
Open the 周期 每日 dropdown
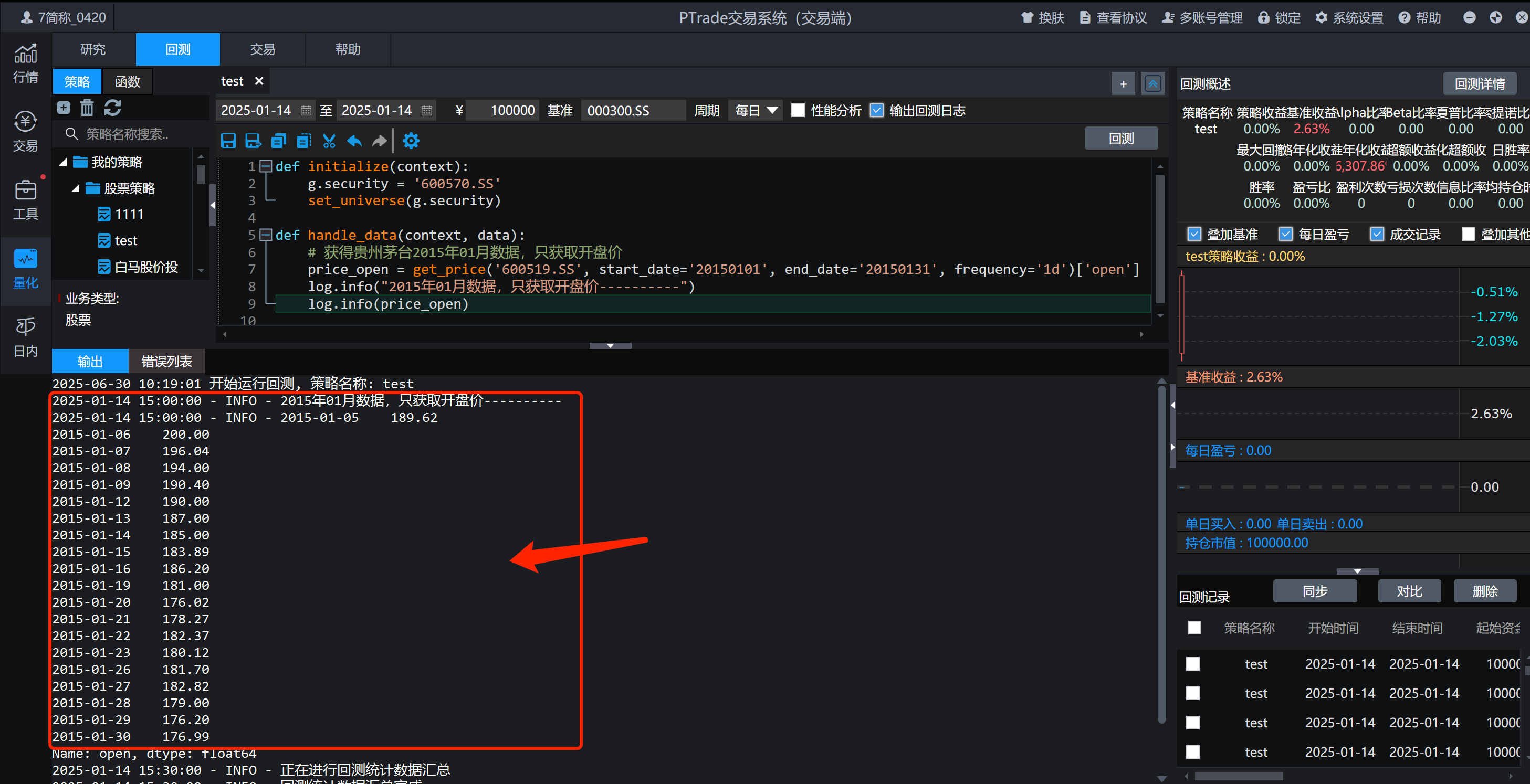click(x=755, y=110)
